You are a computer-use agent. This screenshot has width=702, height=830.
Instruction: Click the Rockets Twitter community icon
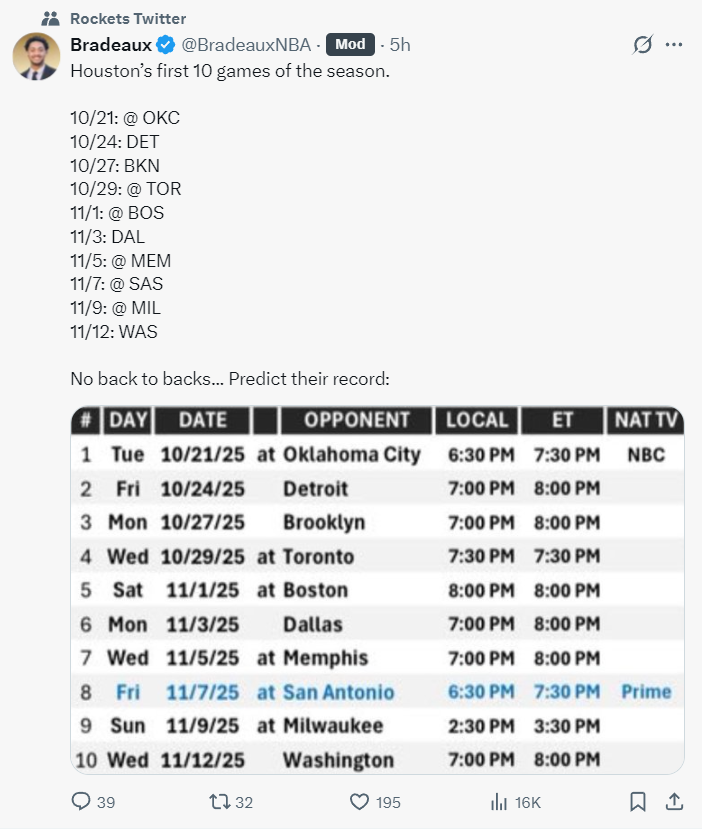point(51,19)
